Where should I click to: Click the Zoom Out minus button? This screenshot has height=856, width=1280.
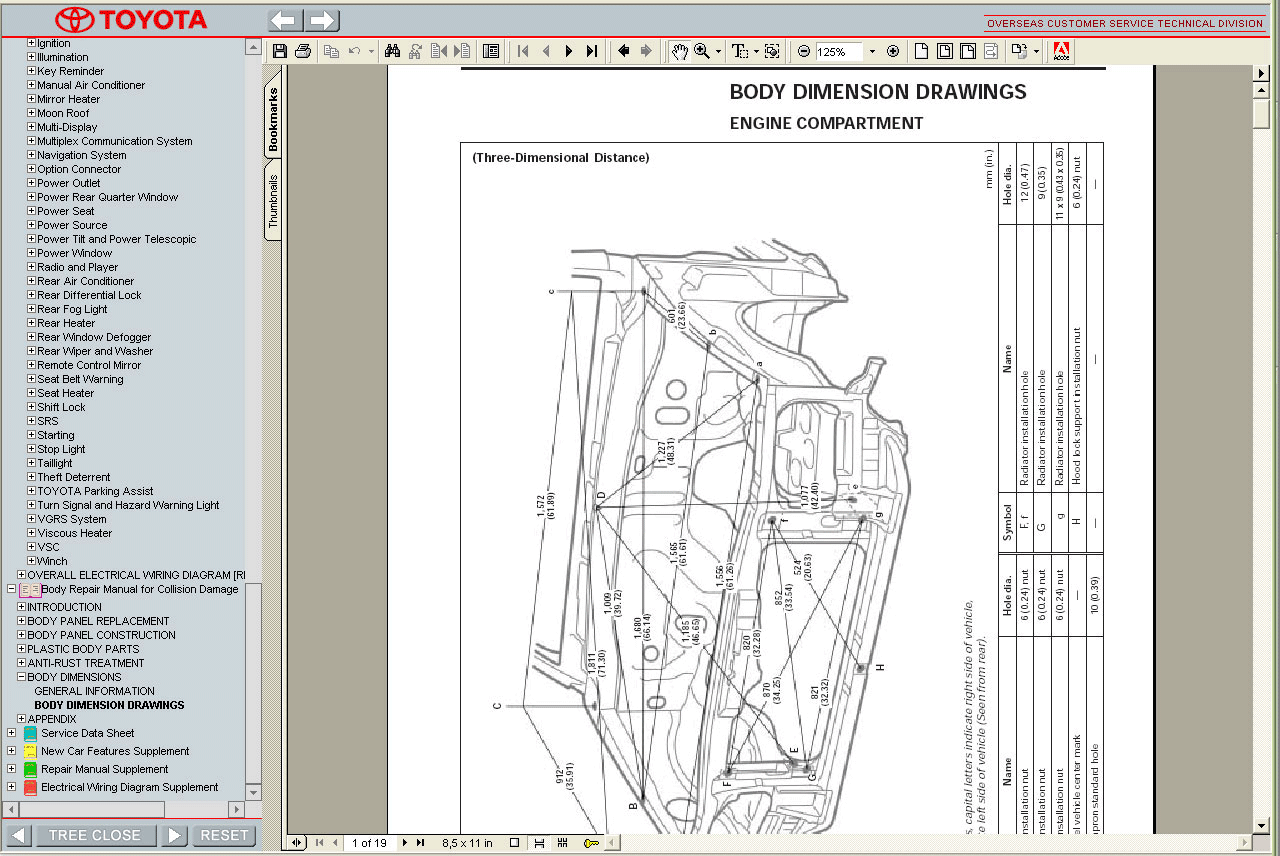(804, 51)
